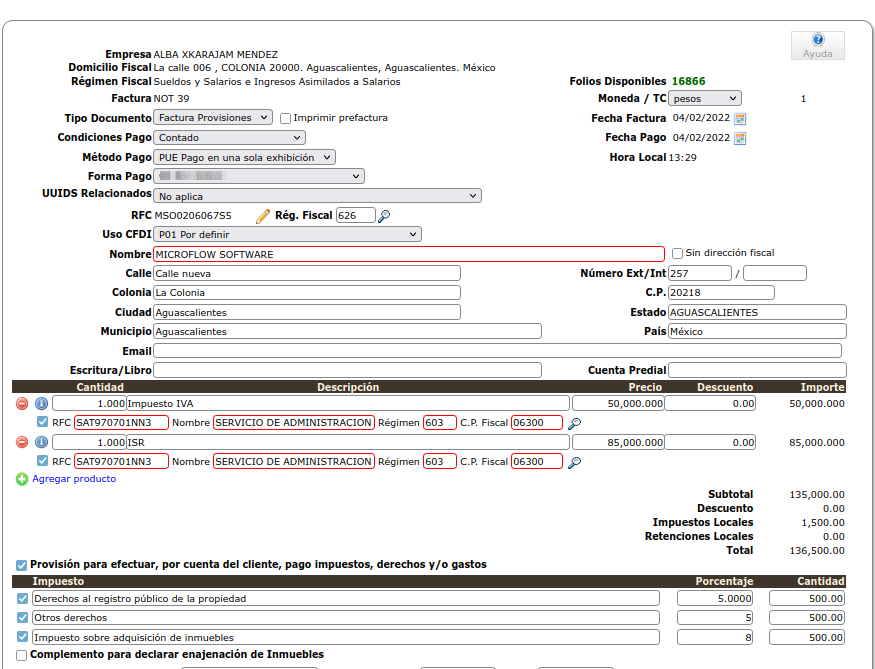The width and height of the screenshot is (875, 669).
Task: Click the Subtotal amount 135,000.00
Action: [x=817, y=494]
